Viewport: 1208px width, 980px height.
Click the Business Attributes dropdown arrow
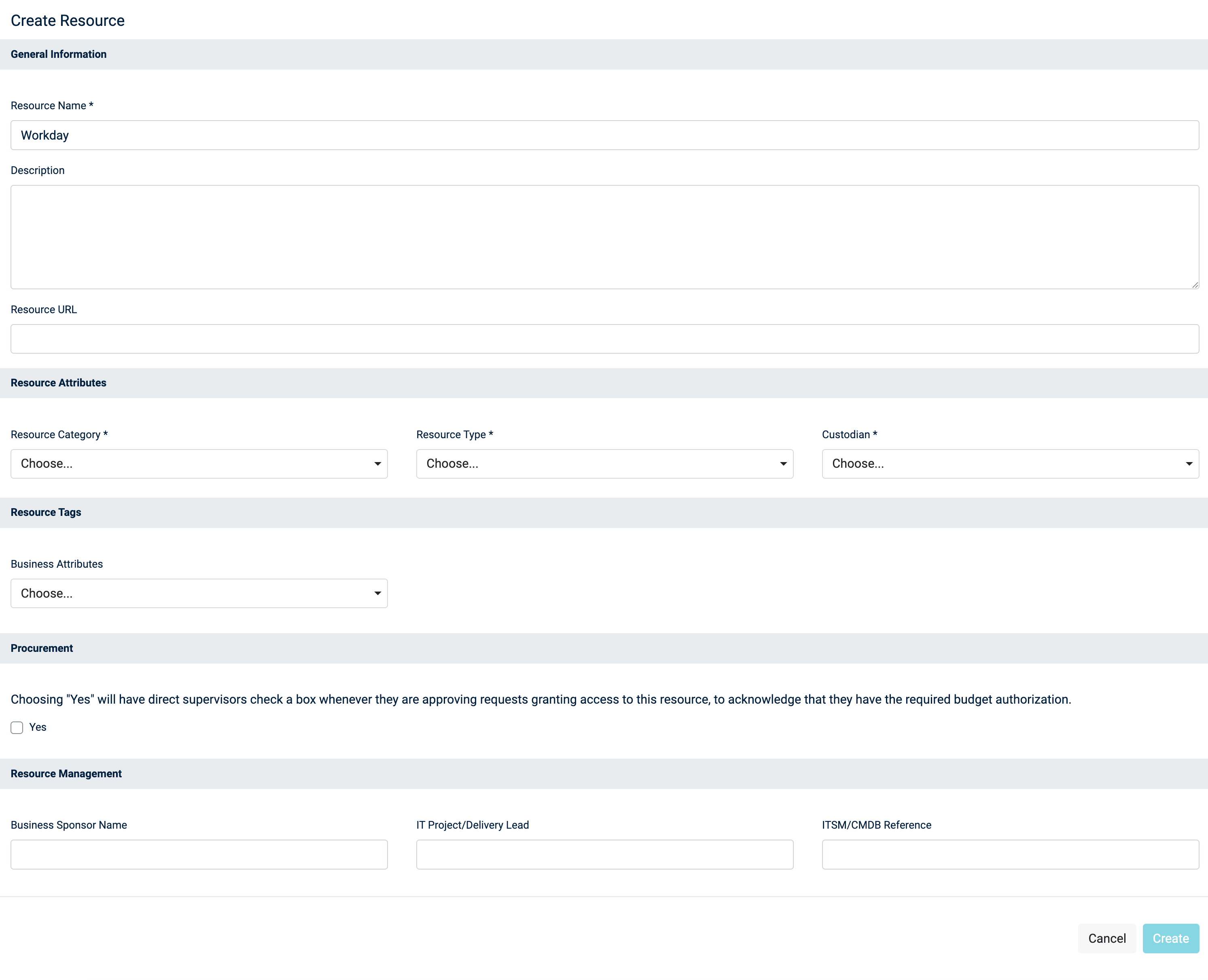(x=377, y=593)
